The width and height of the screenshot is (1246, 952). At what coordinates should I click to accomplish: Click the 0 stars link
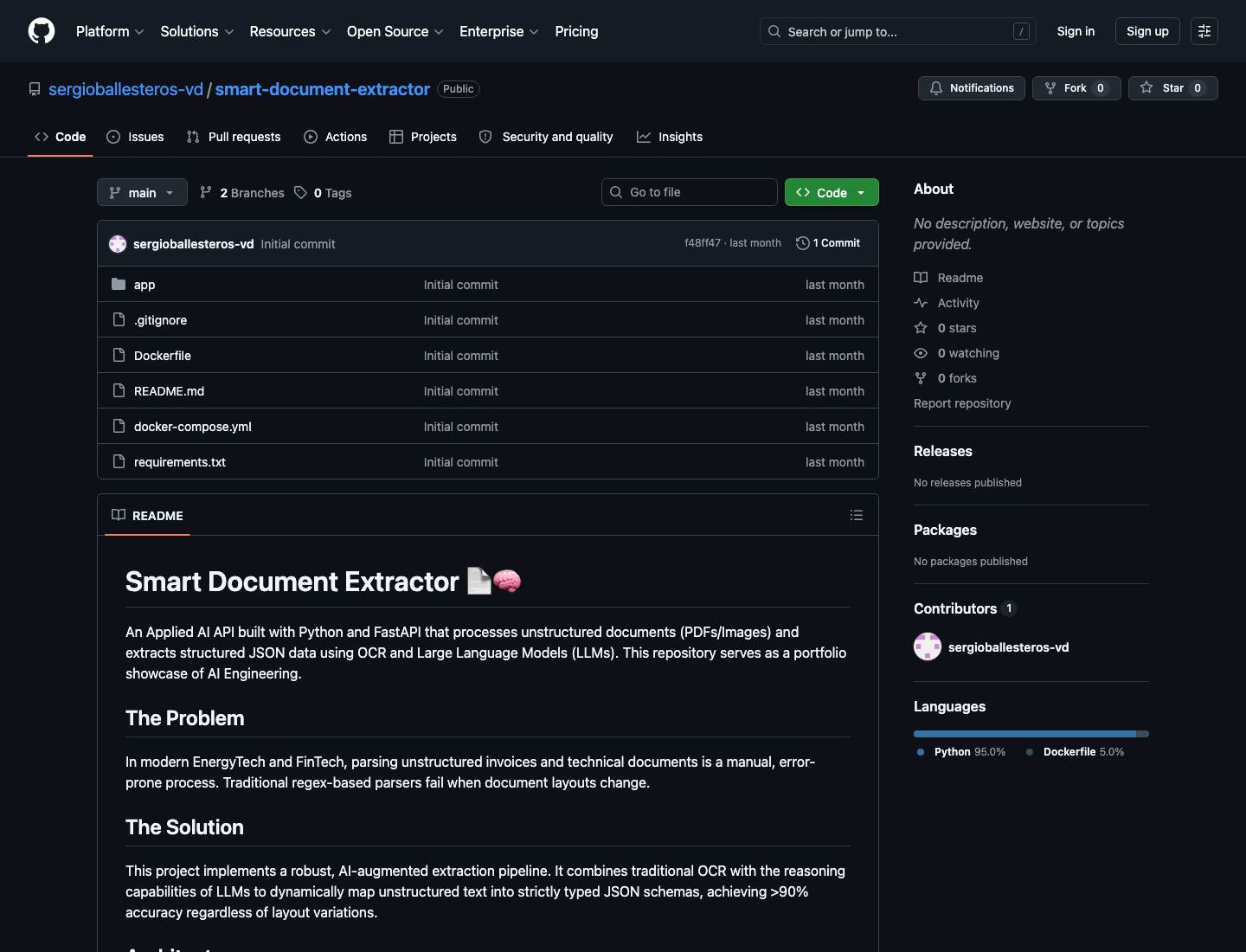coord(945,328)
